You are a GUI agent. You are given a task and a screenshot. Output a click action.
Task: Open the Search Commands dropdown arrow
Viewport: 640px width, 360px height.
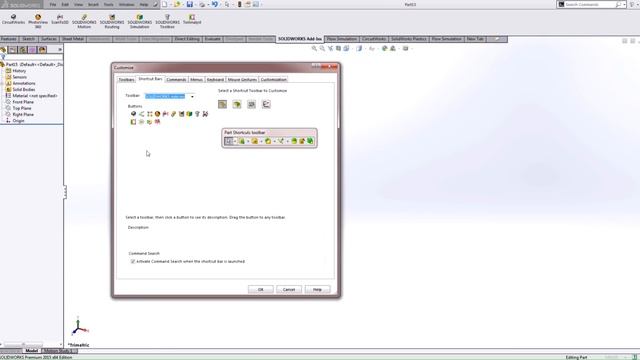[624, 4]
